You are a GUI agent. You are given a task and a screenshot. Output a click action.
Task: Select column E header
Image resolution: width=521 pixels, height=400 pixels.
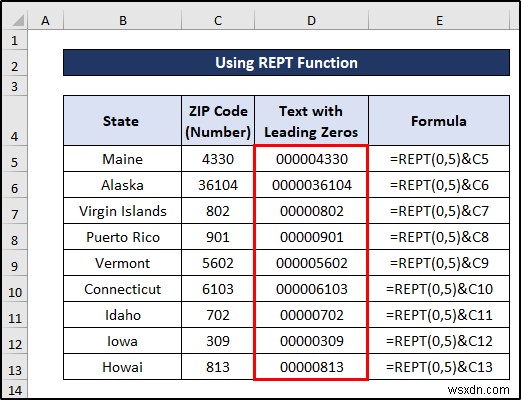click(x=439, y=21)
